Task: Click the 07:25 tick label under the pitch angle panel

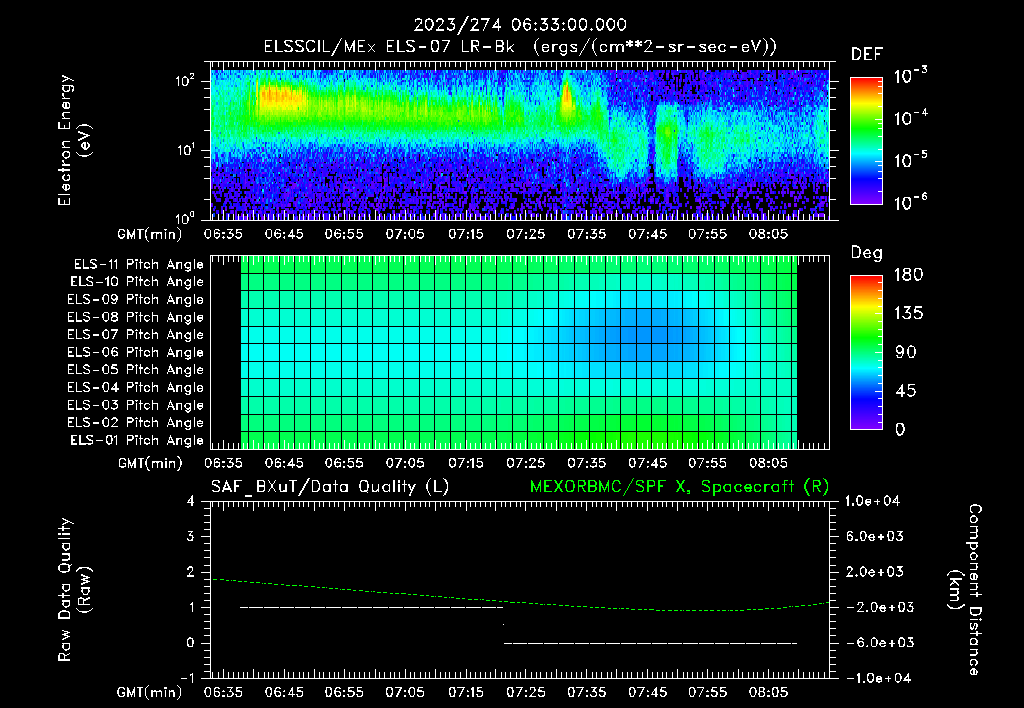Action: coord(526,463)
